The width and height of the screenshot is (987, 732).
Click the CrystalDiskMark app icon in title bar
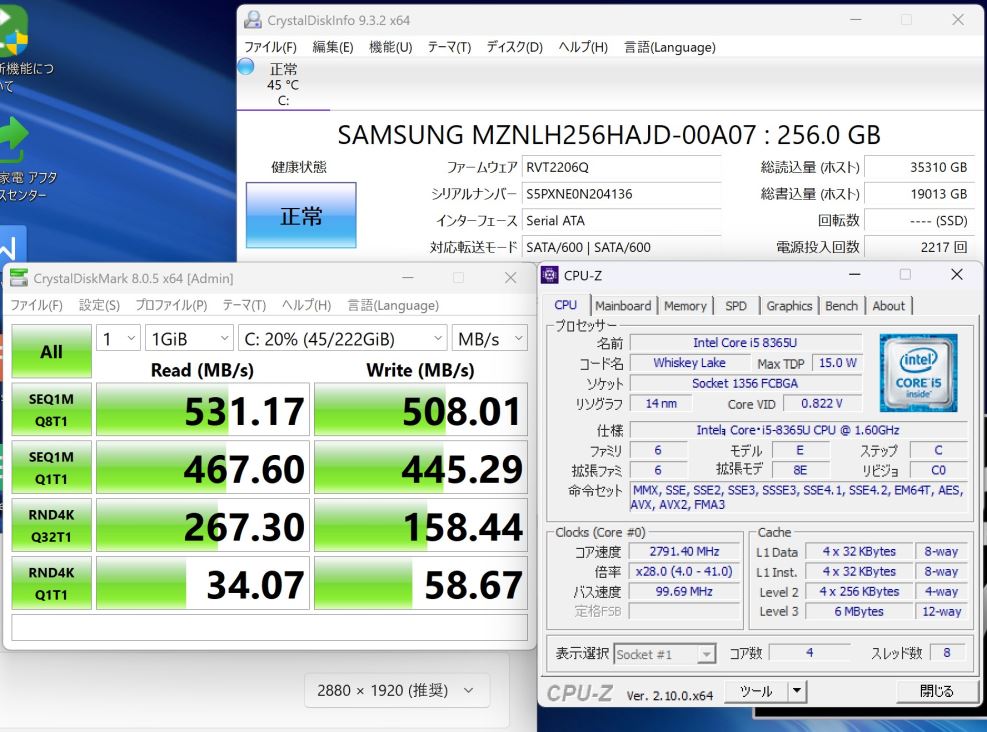click(x=20, y=278)
